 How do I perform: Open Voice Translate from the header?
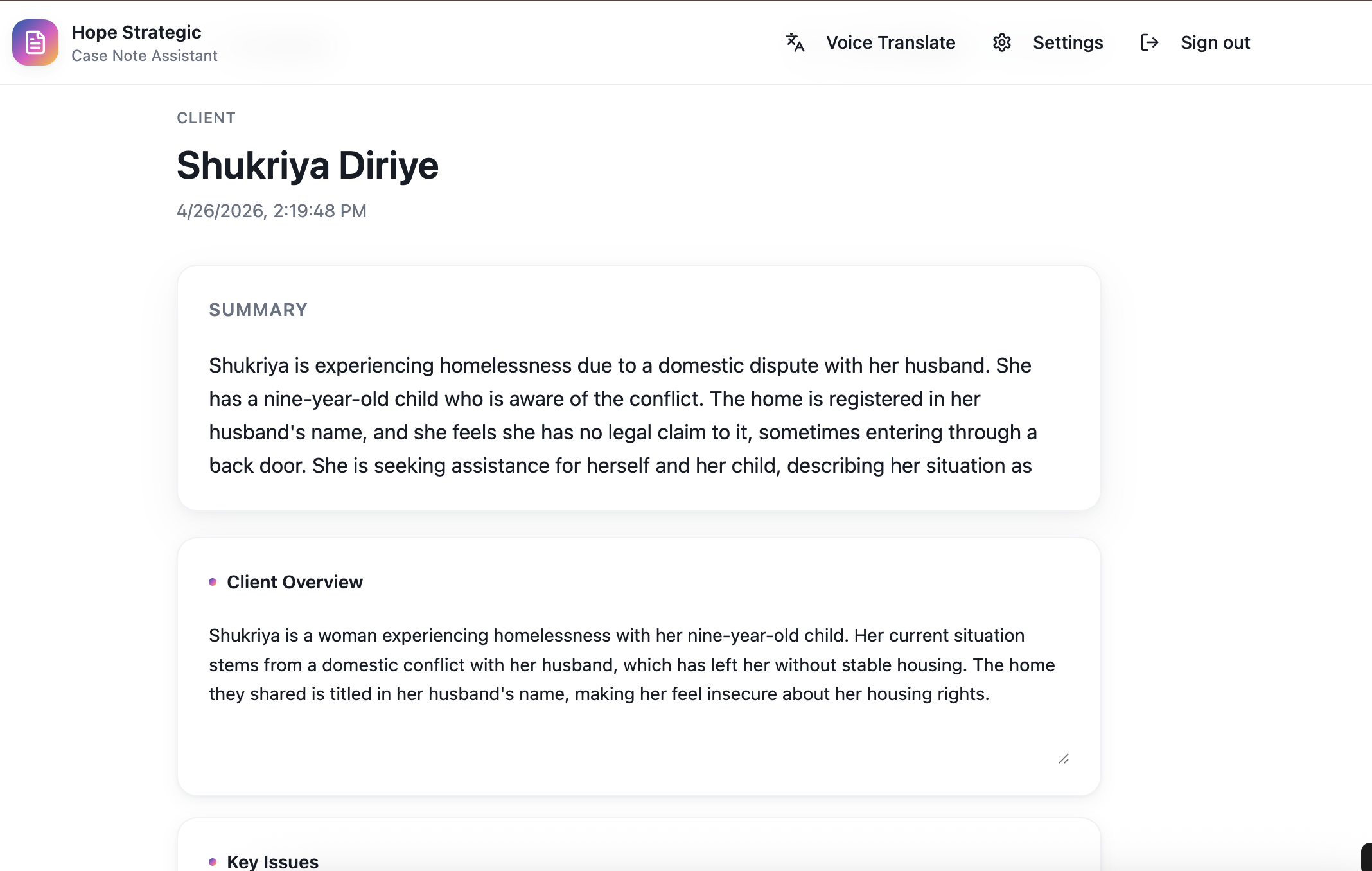(x=890, y=42)
